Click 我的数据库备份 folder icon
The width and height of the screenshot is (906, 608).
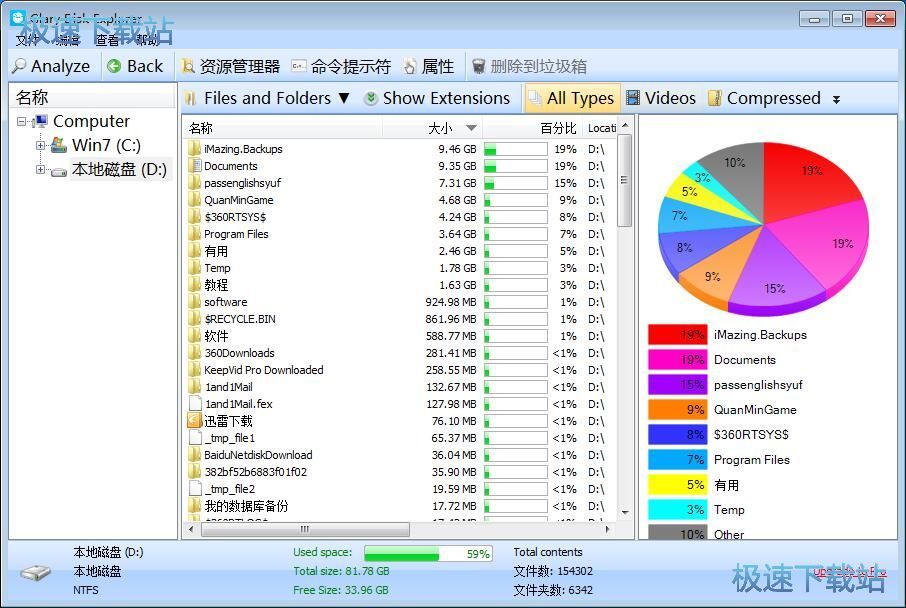pos(195,506)
